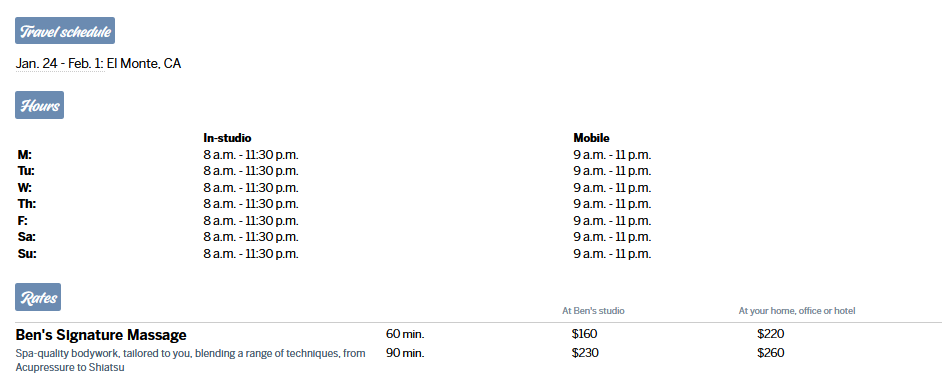Click Tuesday's in-studio hours
Viewport: 943px width, 389px height.
pyautogui.click(x=251, y=171)
